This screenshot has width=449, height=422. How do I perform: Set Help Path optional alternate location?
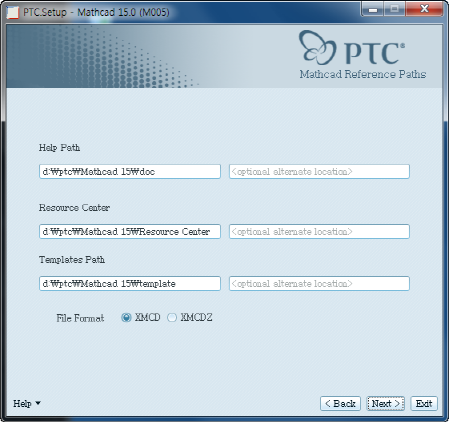[319, 171]
